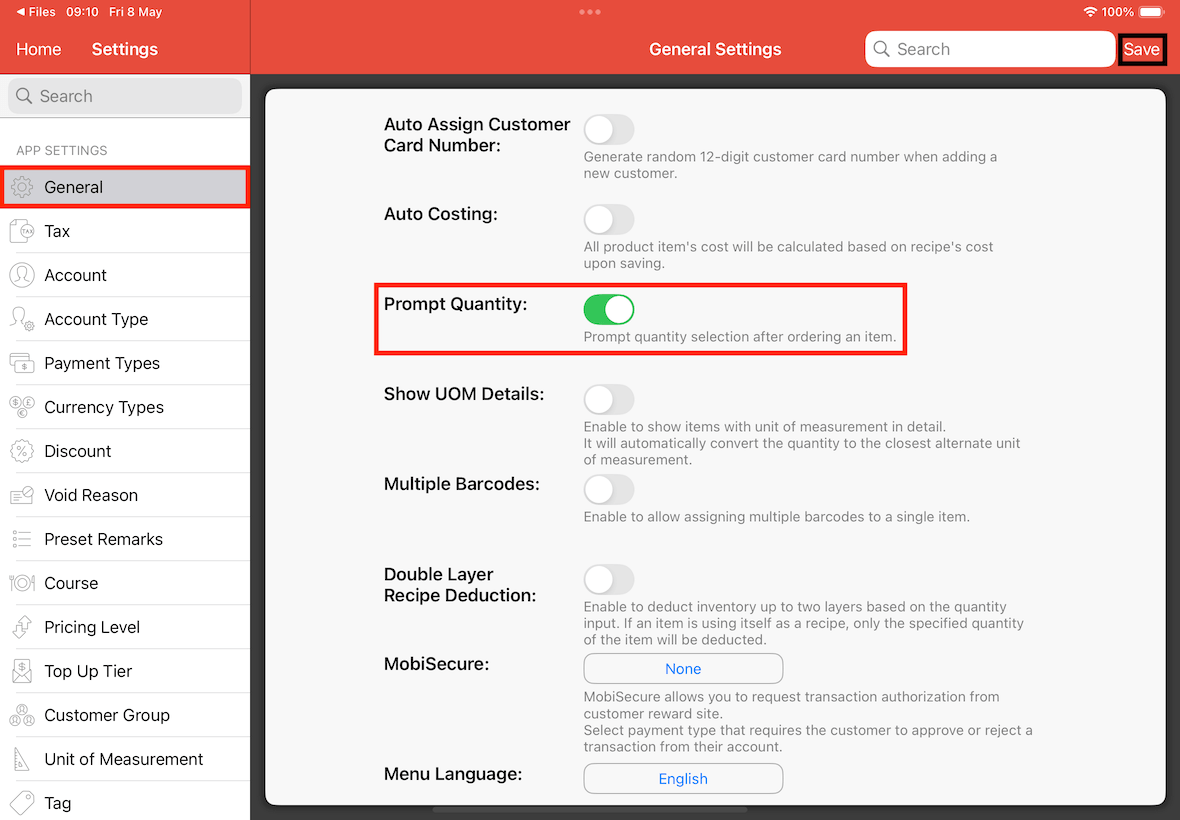Open Unit of Measurement settings
This screenshot has width=1180, height=820.
pos(125,759)
